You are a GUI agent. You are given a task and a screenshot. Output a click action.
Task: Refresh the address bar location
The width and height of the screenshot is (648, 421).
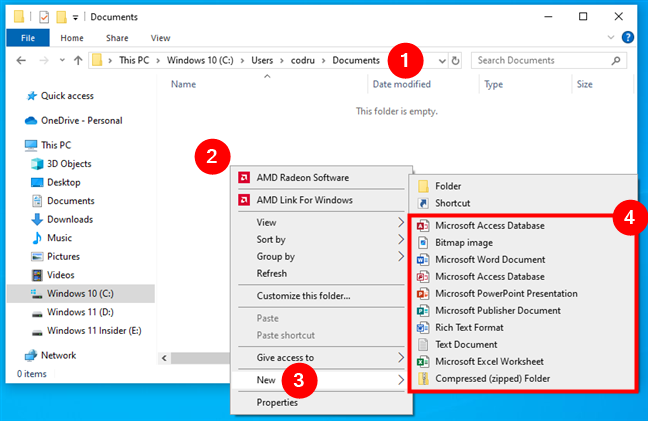455,61
